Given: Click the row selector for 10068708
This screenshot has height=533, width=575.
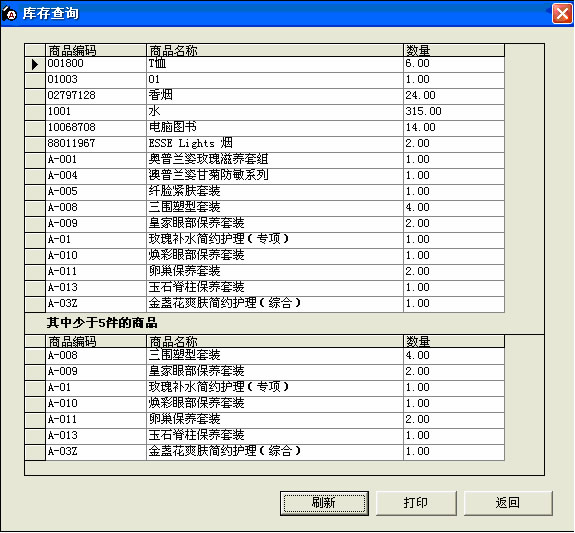Looking at the screenshot, I should (x=35, y=128).
